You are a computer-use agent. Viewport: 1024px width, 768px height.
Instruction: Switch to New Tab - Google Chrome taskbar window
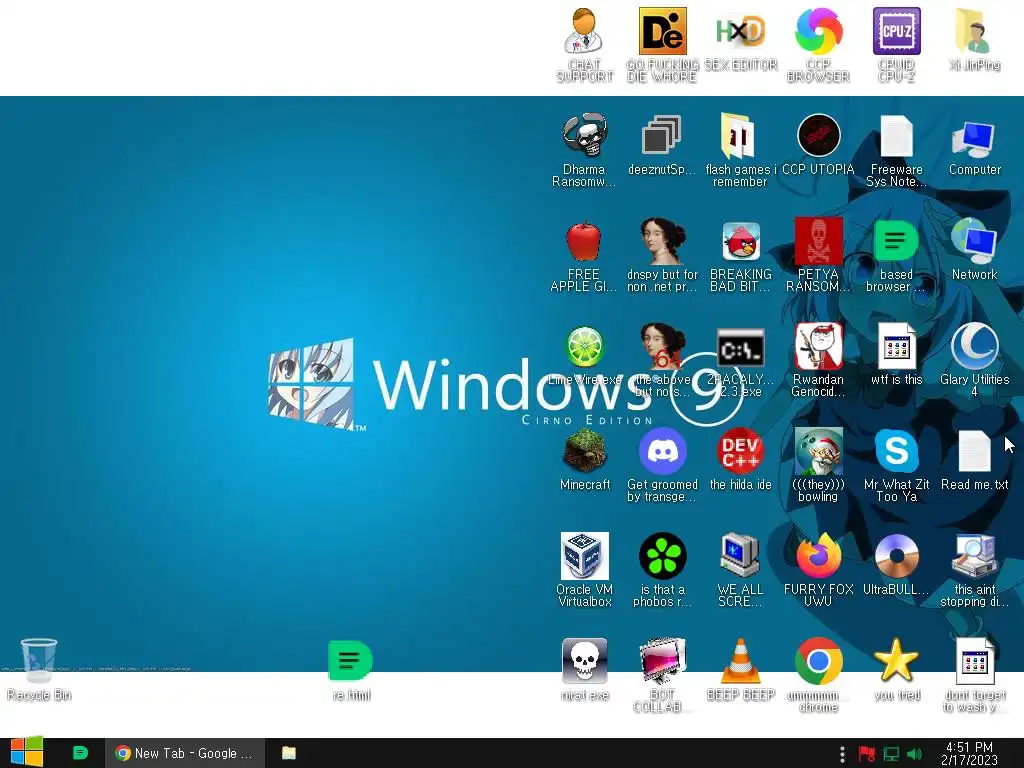(184, 753)
